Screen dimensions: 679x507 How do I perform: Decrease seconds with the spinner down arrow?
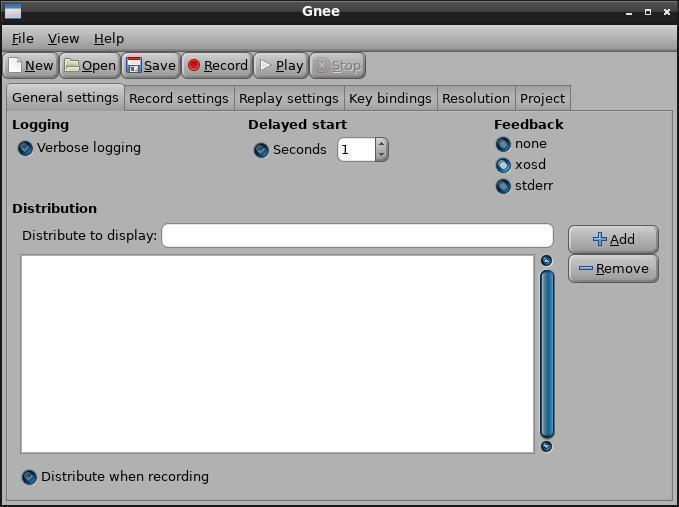click(381, 155)
